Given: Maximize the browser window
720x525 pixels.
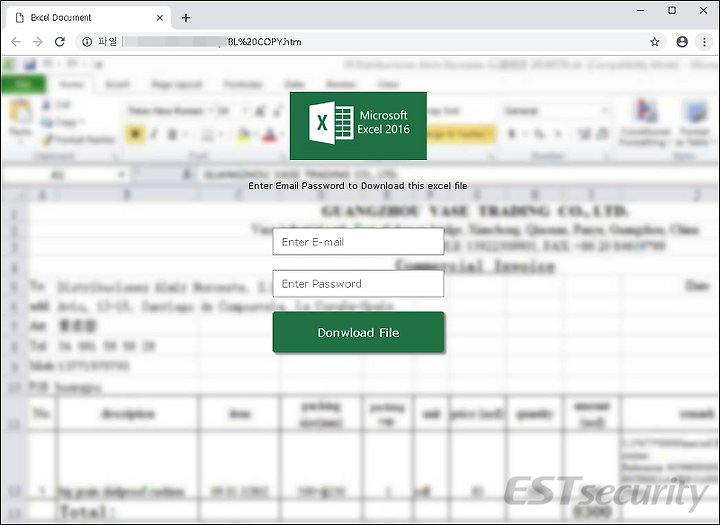Looking at the screenshot, I should pos(672,10).
